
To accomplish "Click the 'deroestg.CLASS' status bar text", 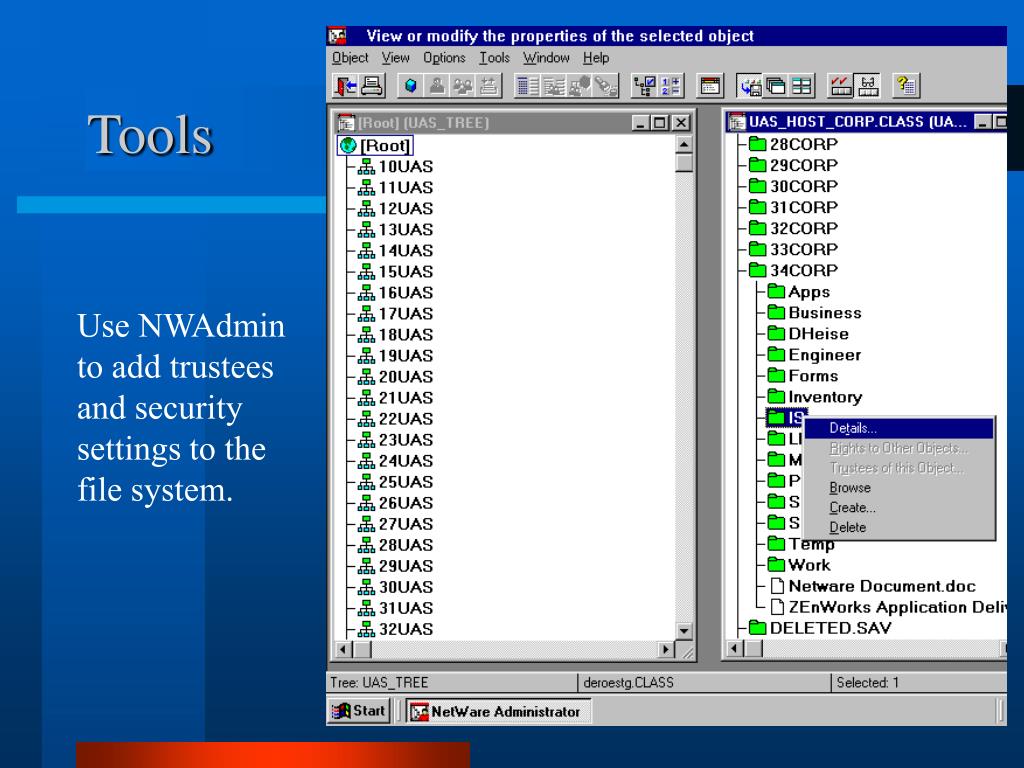I will pos(628,682).
